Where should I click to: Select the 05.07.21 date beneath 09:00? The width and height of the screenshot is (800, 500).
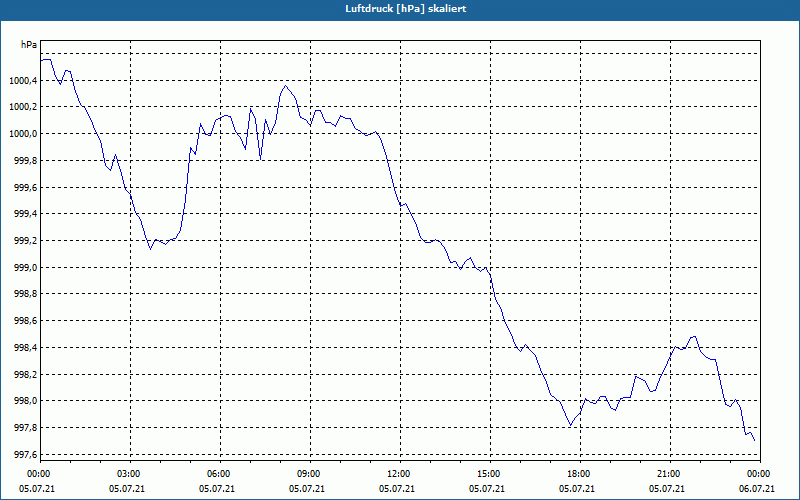[x=307, y=488]
